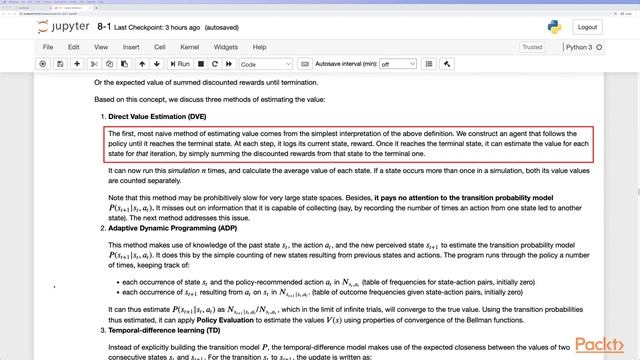Click the Logout button

[x=587, y=27]
